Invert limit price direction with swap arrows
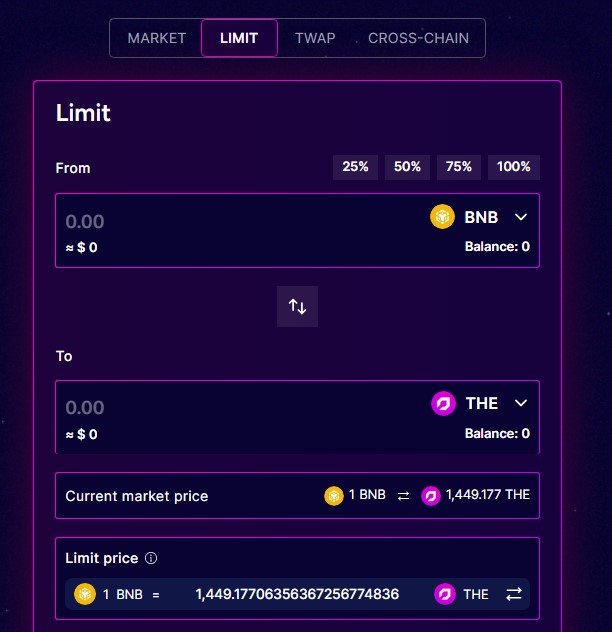The width and height of the screenshot is (612, 632). coord(514,594)
